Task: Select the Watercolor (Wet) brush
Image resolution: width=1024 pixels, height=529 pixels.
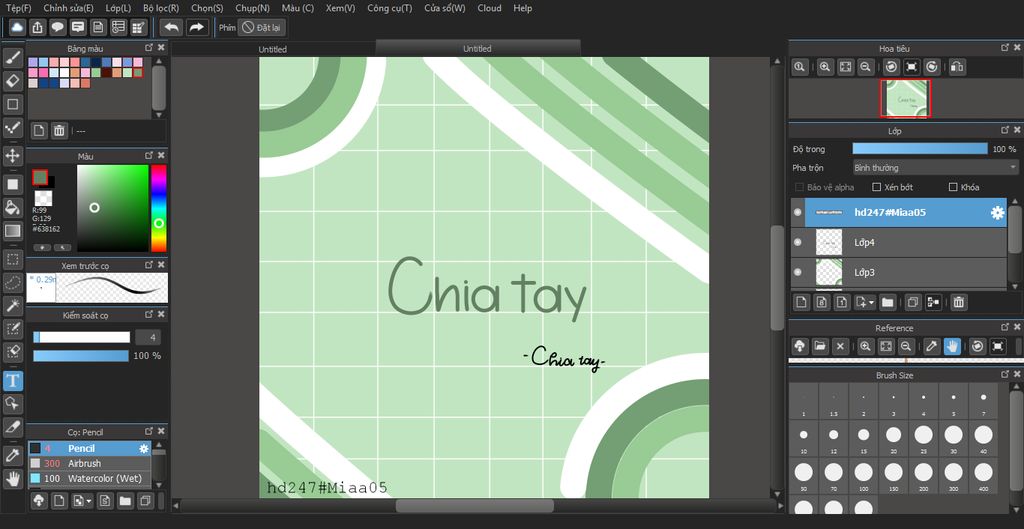Action: [89, 478]
